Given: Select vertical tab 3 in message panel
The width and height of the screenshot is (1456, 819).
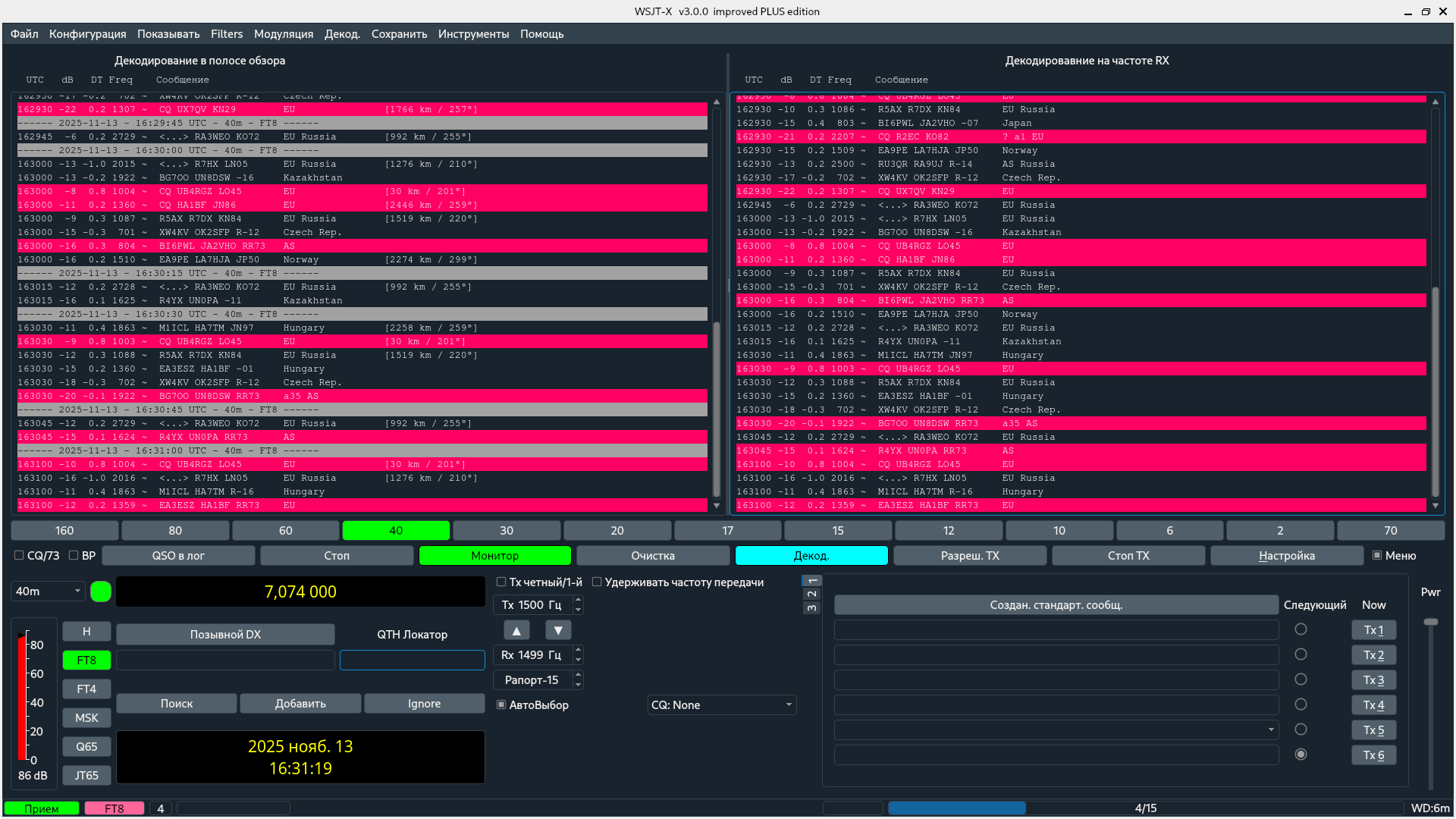Looking at the screenshot, I should coord(811,607).
